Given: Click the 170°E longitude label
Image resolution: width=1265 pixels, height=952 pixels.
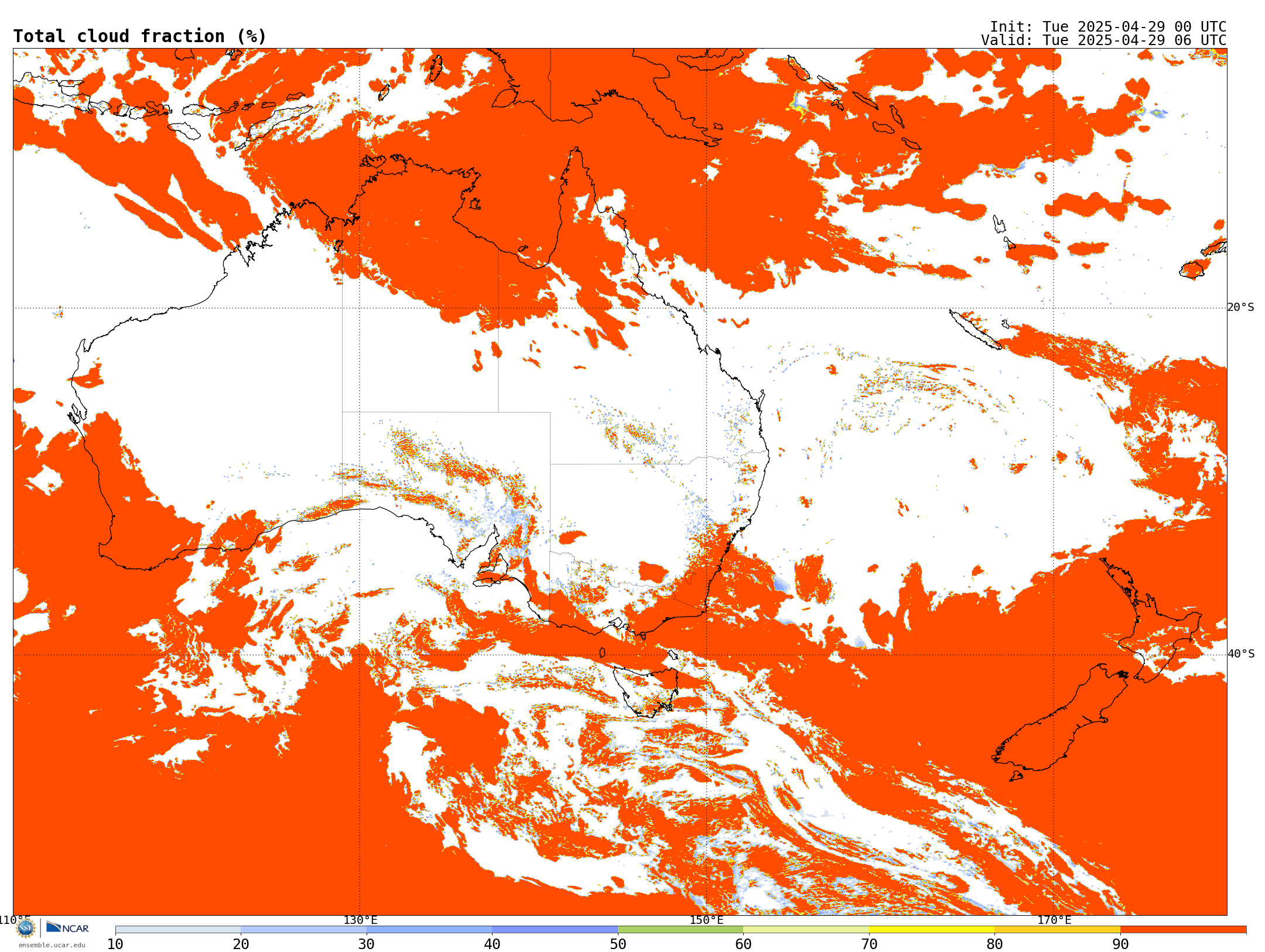Looking at the screenshot, I should 1054,920.
